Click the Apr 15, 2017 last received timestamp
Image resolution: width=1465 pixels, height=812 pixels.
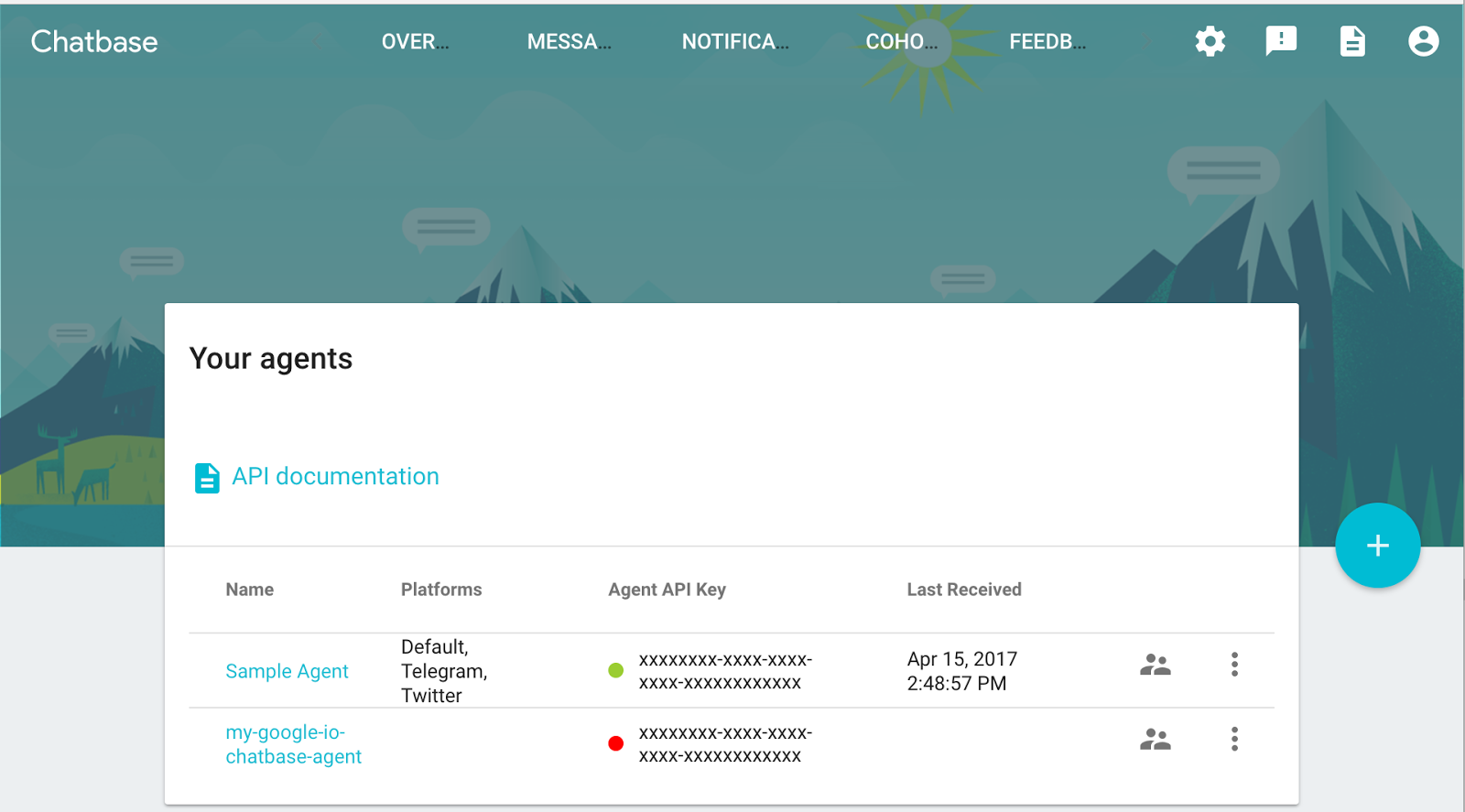tap(962, 671)
